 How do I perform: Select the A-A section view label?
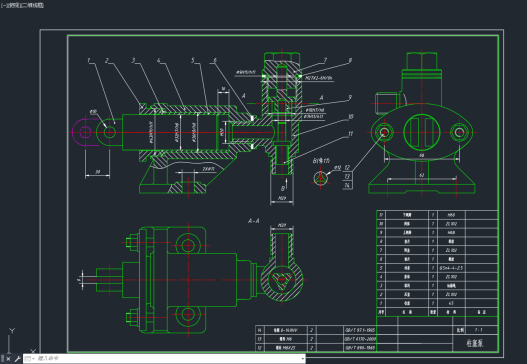(x=253, y=221)
